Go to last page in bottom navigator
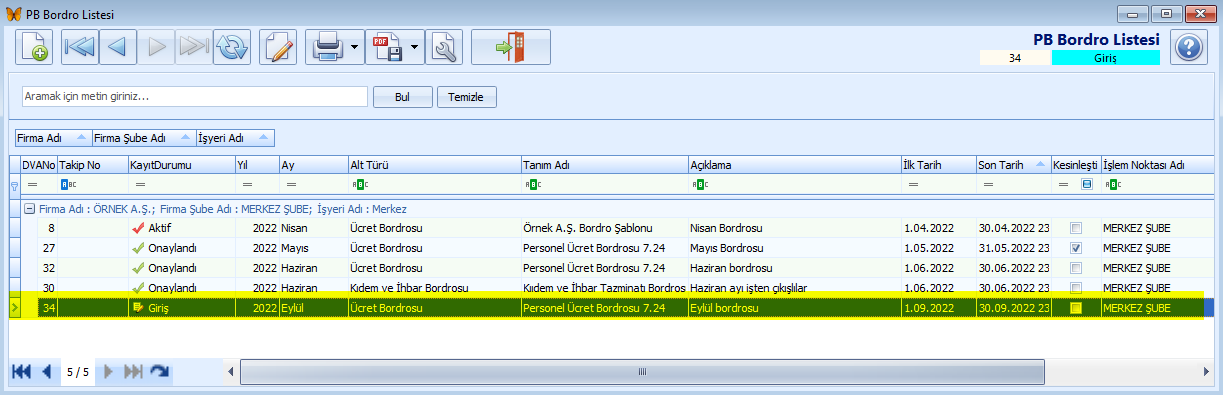The image size is (1223, 395). pyautogui.click(x=134, y=372)
